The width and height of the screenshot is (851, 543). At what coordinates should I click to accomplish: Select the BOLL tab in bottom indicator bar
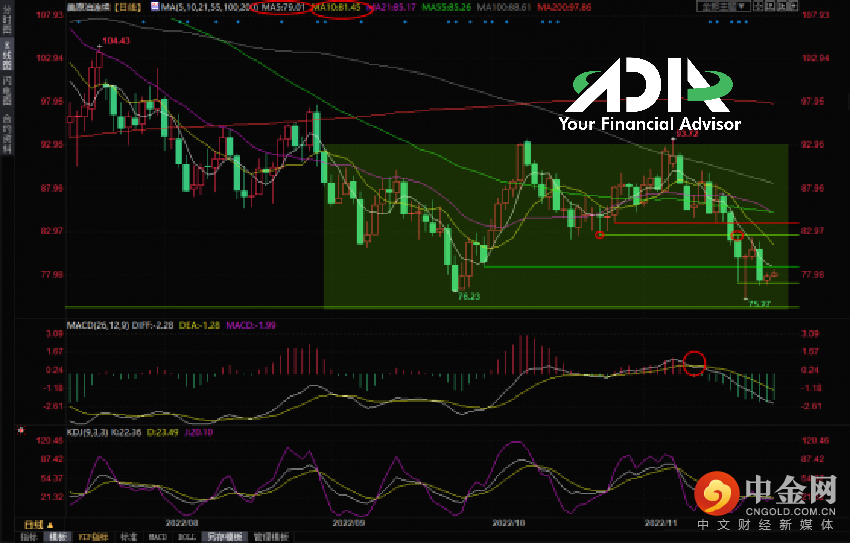pyautogui.click(x=187, y=537)
